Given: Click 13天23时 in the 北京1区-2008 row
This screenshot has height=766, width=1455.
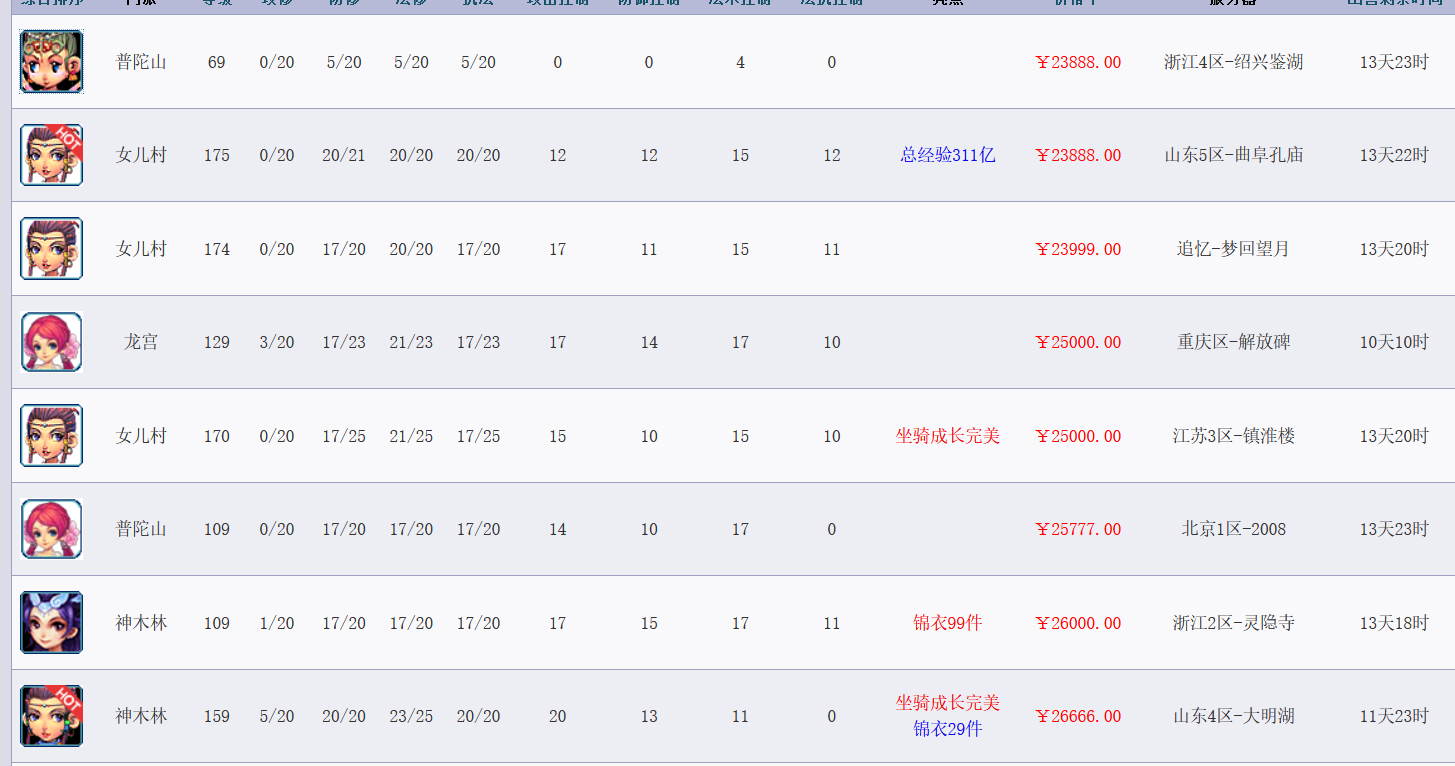Looking at the screenshot, I should pos(1394,529).
